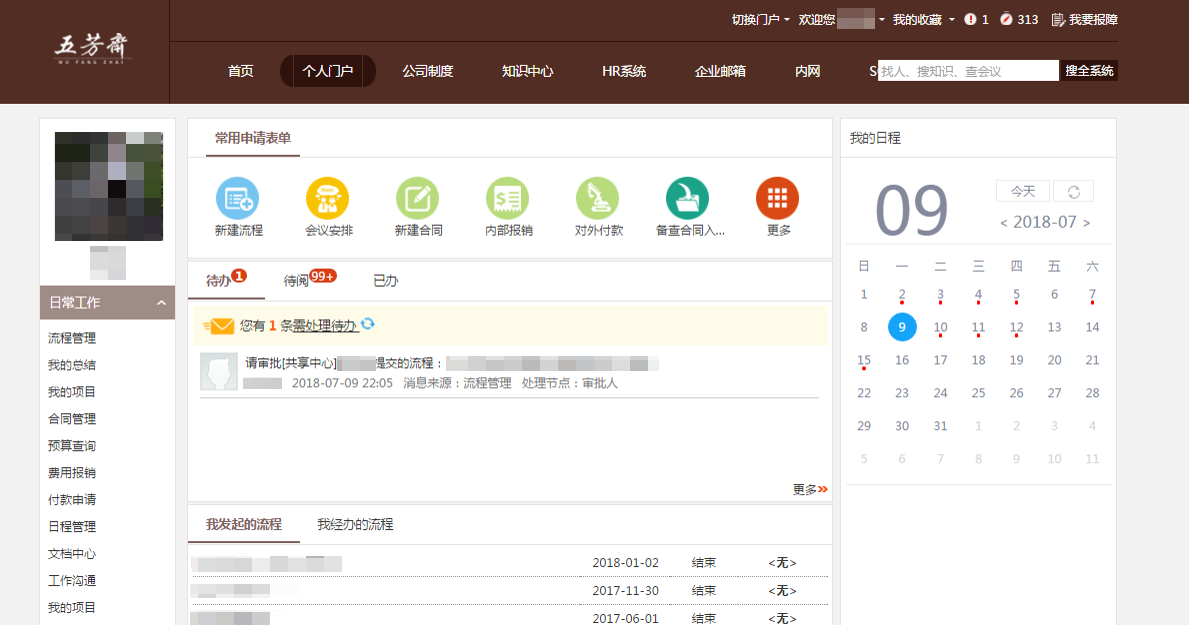This screenshot has height=625, width=1189.
Task: Open 知识中心 navigation item
Action: click(527, 71)
